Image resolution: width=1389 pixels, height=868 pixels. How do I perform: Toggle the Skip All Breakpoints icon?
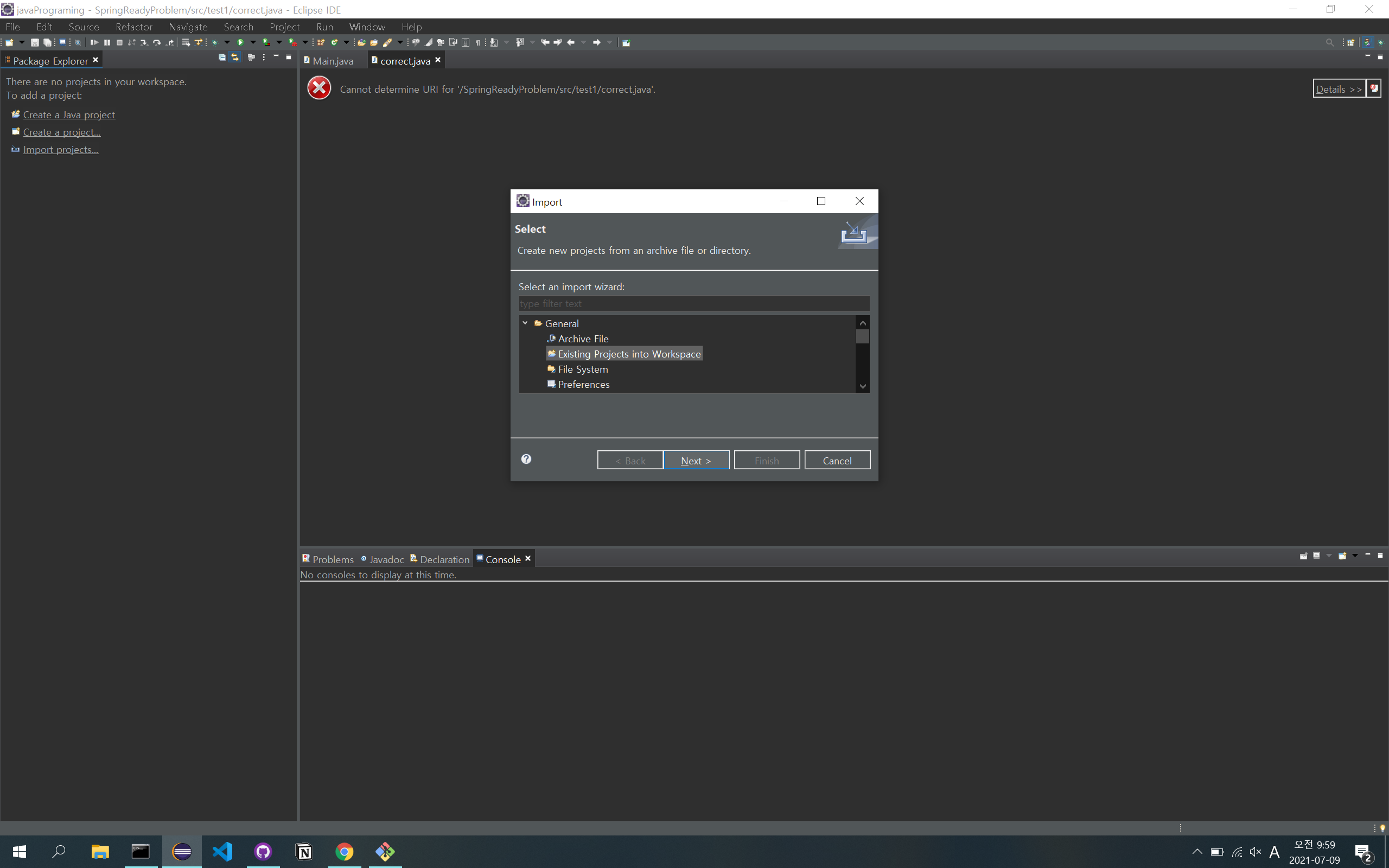(x=78, y=42)
